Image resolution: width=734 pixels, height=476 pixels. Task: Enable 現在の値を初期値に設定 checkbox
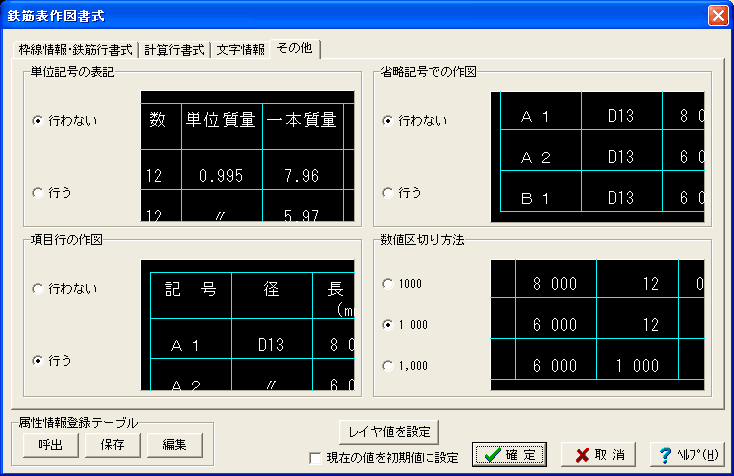pyautogui.click(x=384, y=458)
